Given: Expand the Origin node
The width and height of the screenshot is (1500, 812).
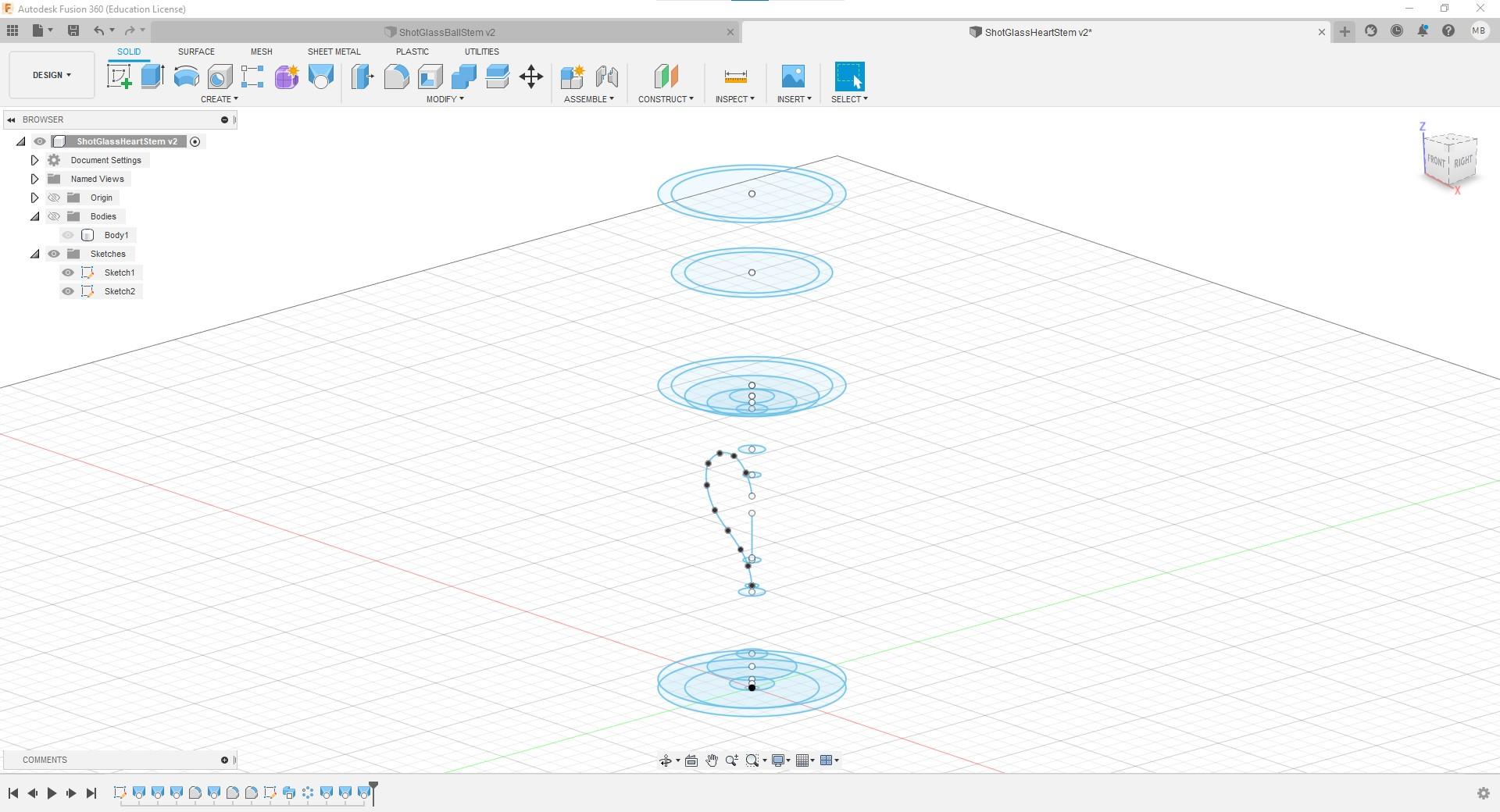Looking at the screenshot, I should point(34,198).
